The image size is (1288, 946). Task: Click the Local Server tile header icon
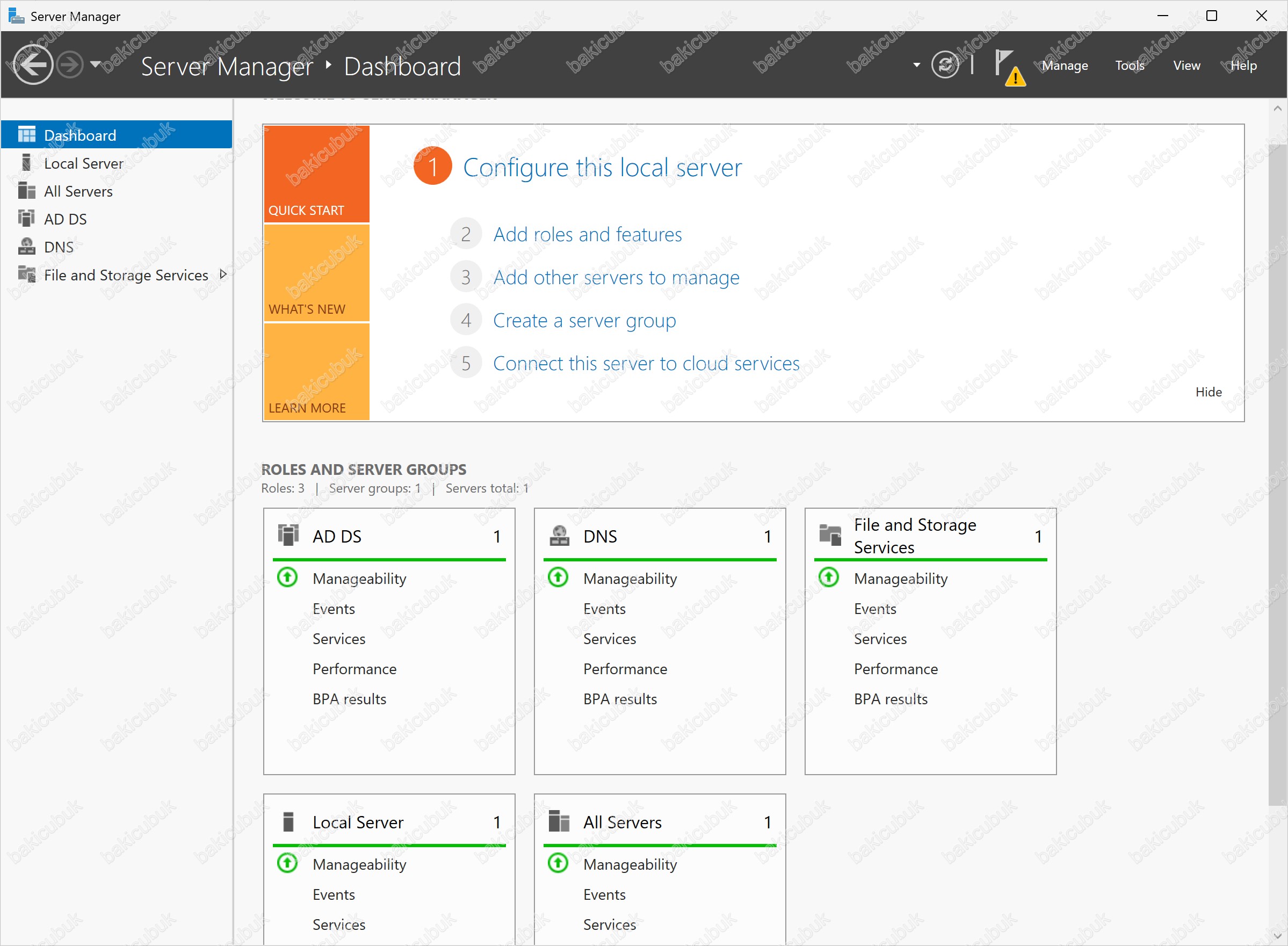click(288, 822)
